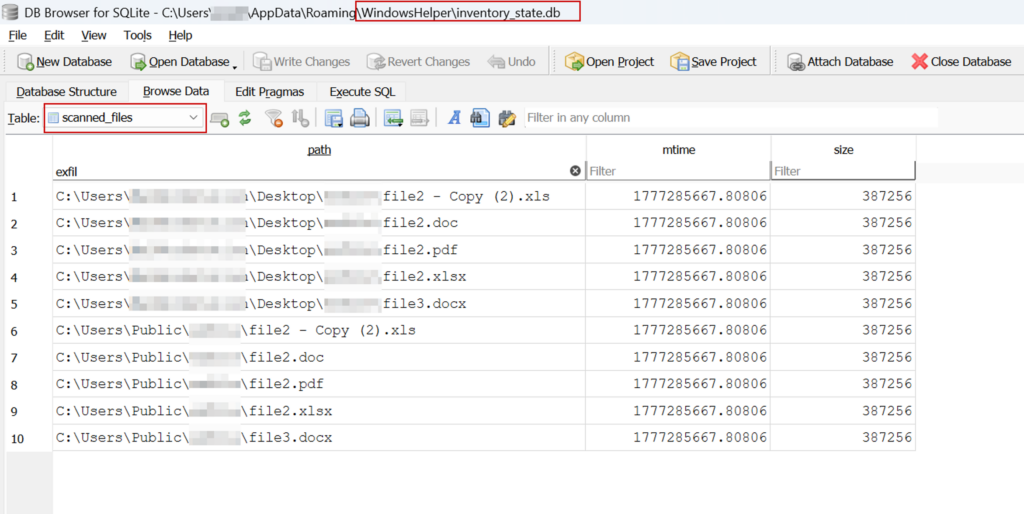This screenshot has height=514, width=1024.
Task: Sort by the path column header
Action: [319, 150]
